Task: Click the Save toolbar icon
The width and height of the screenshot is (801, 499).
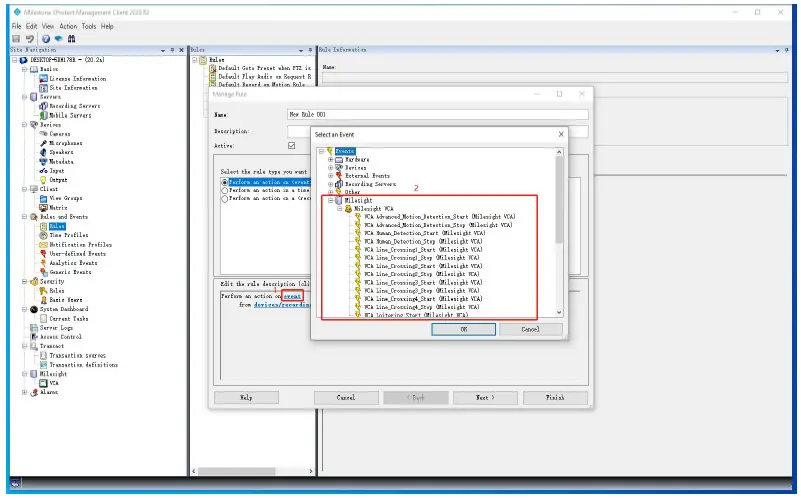Action: [x=16, y=39]
